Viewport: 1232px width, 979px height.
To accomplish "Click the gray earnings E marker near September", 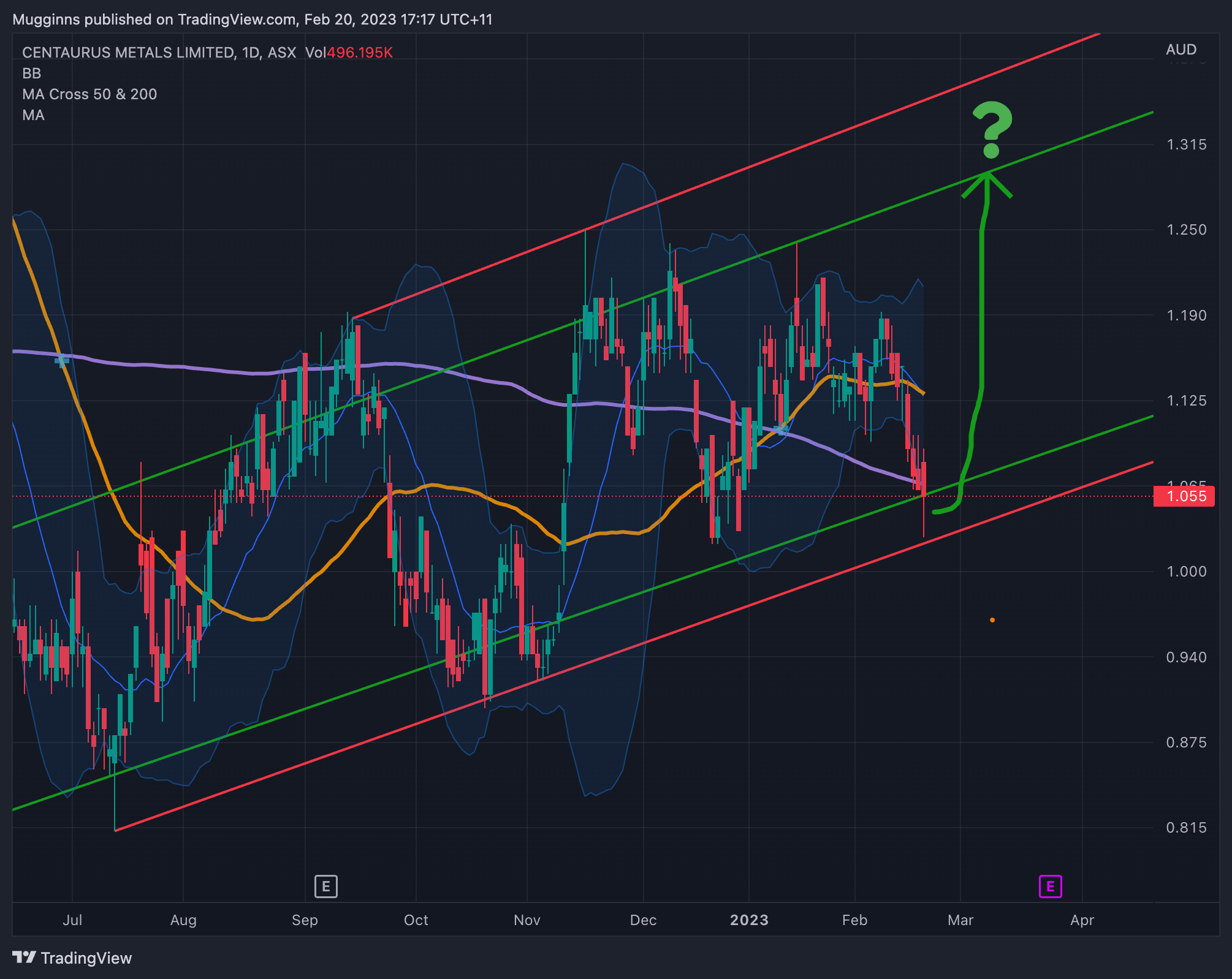I will [325, 886].
